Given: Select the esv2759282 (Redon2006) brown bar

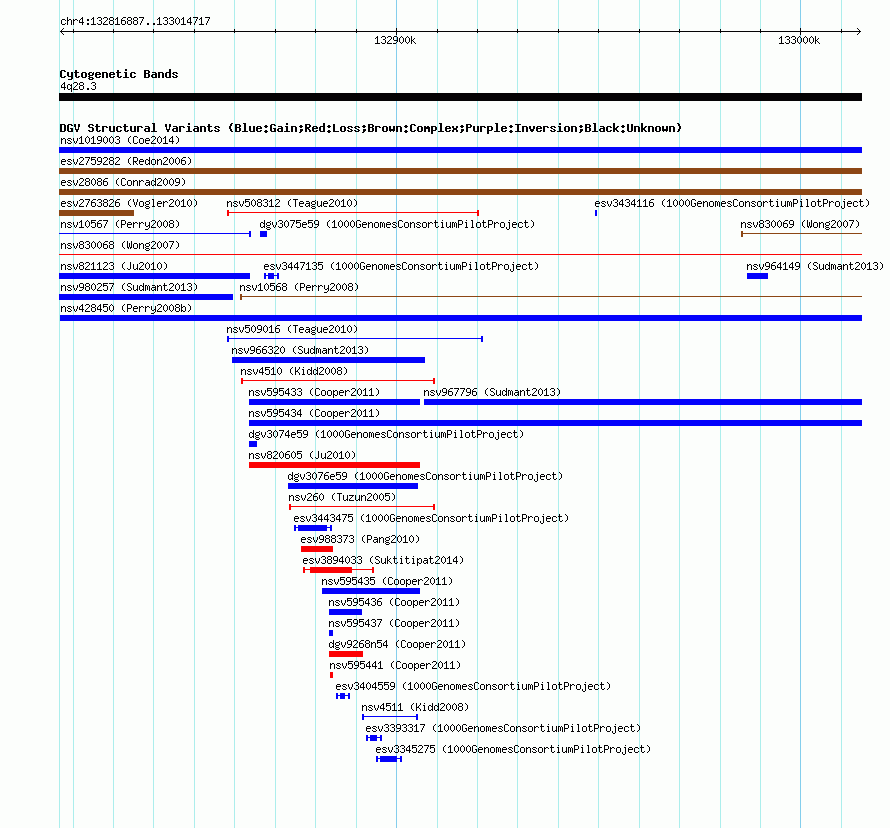Looking at the screenshot, I should (x=460, y=171).
